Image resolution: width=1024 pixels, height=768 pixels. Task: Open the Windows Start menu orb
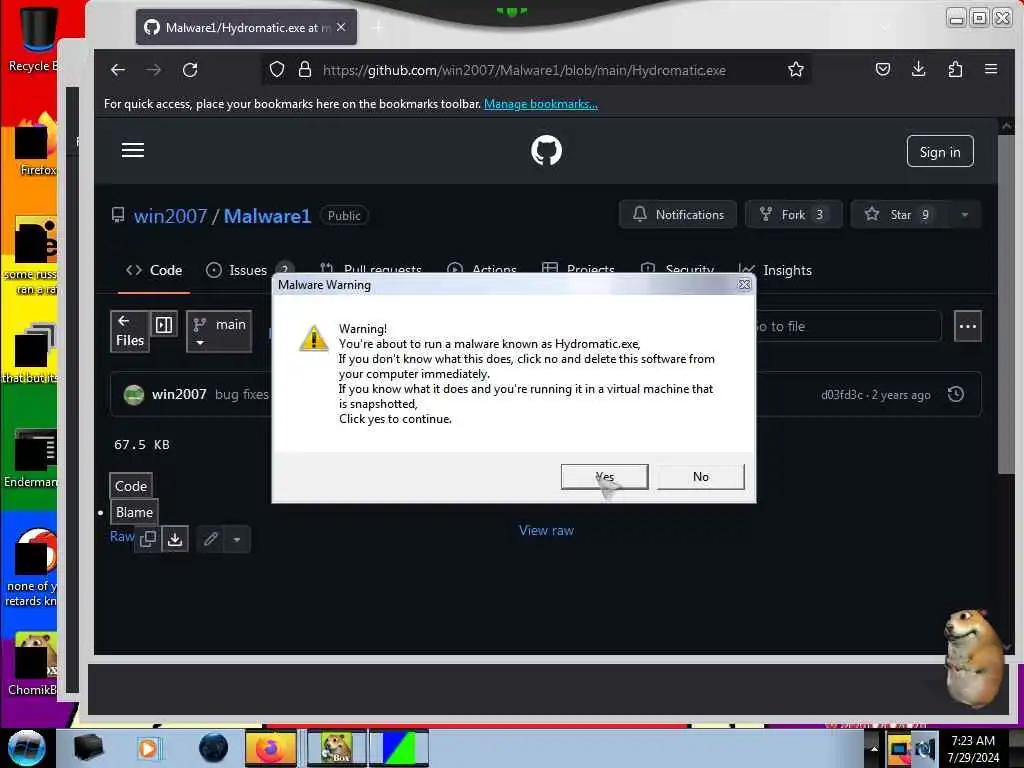click(27, 748)
